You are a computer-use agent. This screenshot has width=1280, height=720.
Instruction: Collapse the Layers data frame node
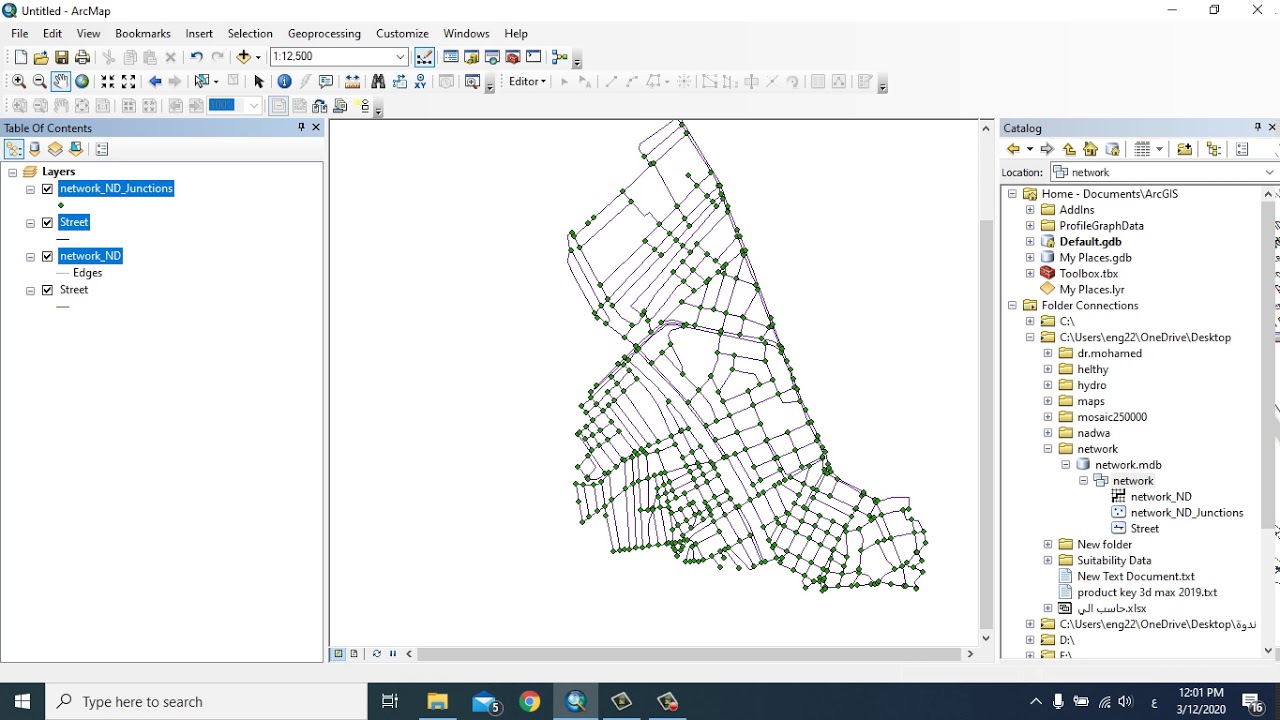click(x=12, y=172)
